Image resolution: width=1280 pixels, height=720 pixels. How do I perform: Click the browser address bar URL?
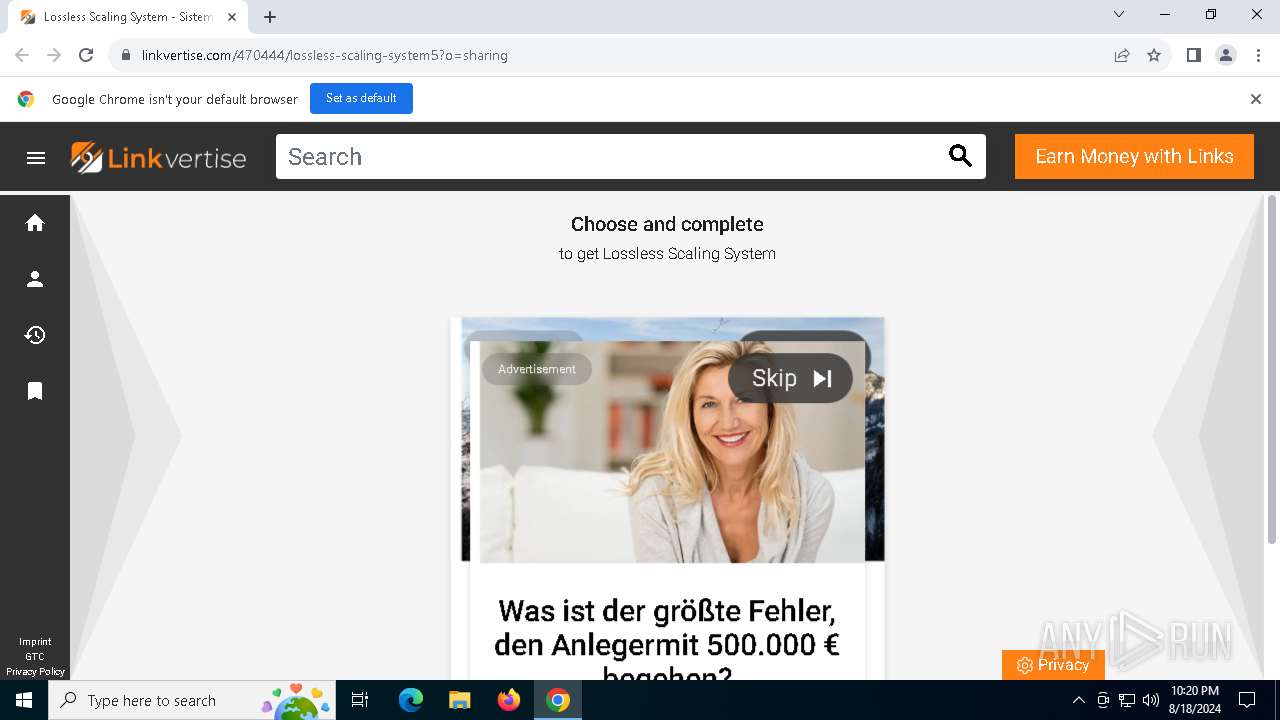325,55
